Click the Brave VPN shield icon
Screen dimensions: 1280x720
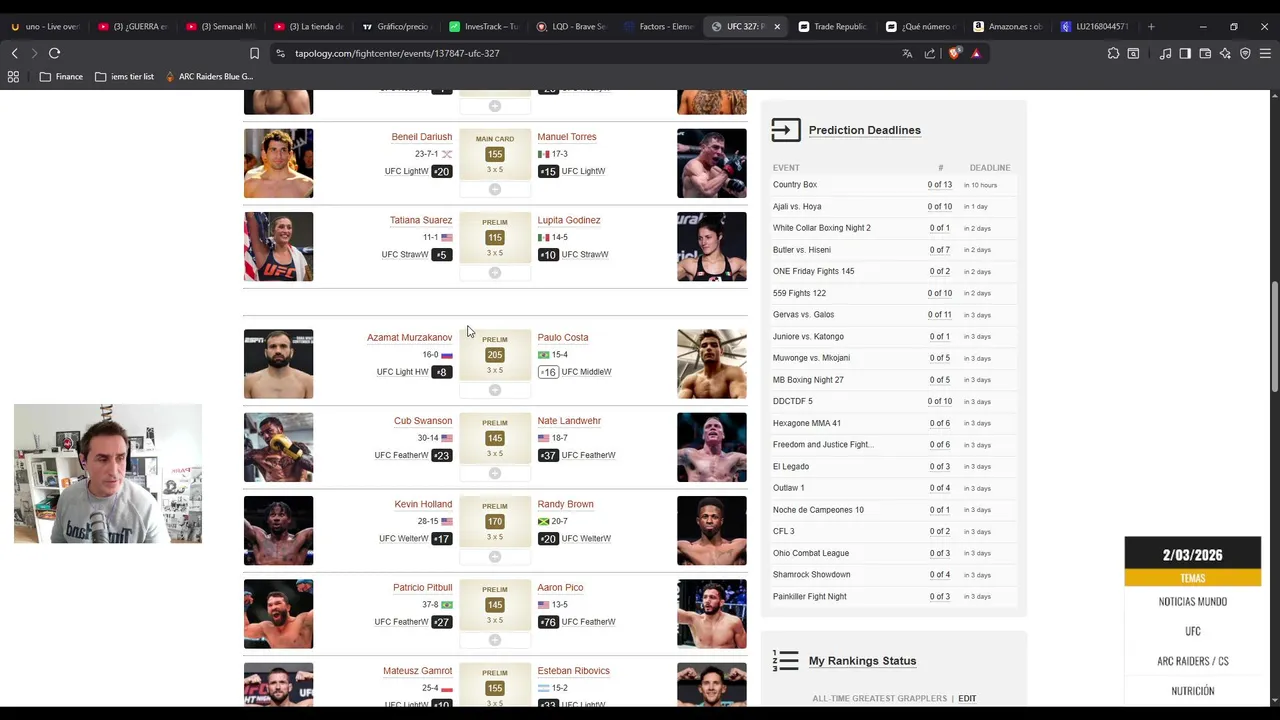[1245, 53]
